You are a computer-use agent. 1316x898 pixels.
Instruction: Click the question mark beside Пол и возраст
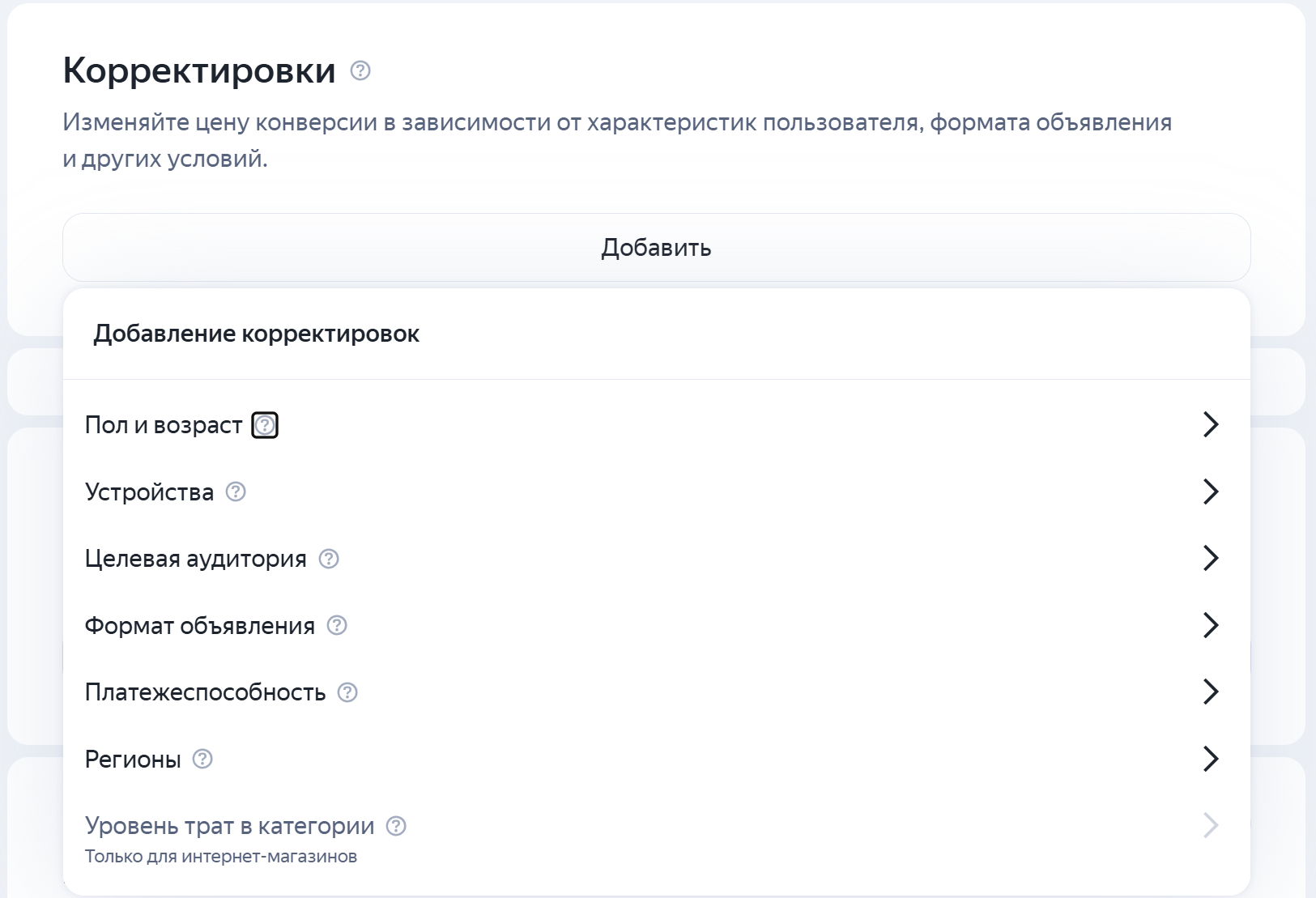tap(264, 424)
